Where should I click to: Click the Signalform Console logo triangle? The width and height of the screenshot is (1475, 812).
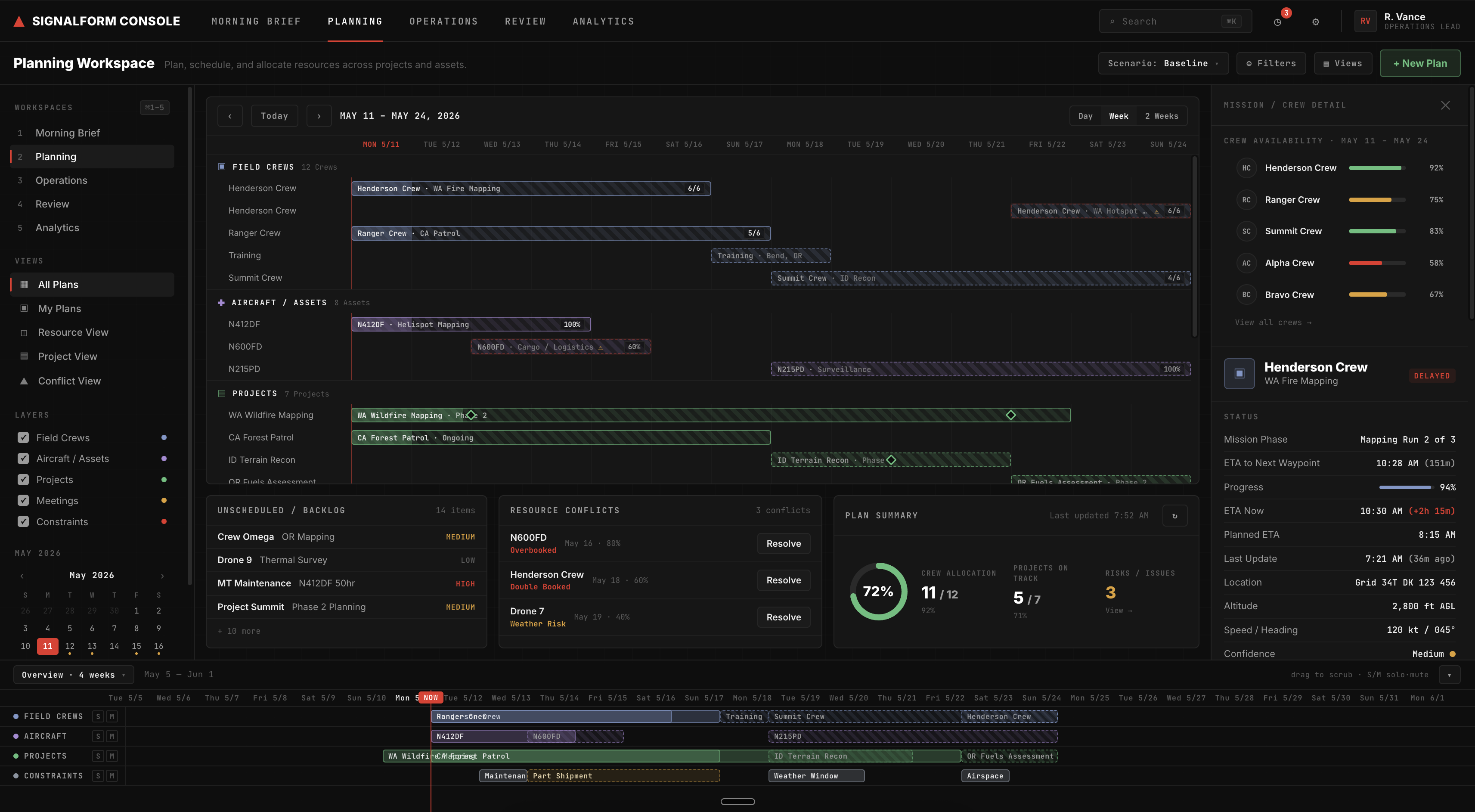point(19,21)
